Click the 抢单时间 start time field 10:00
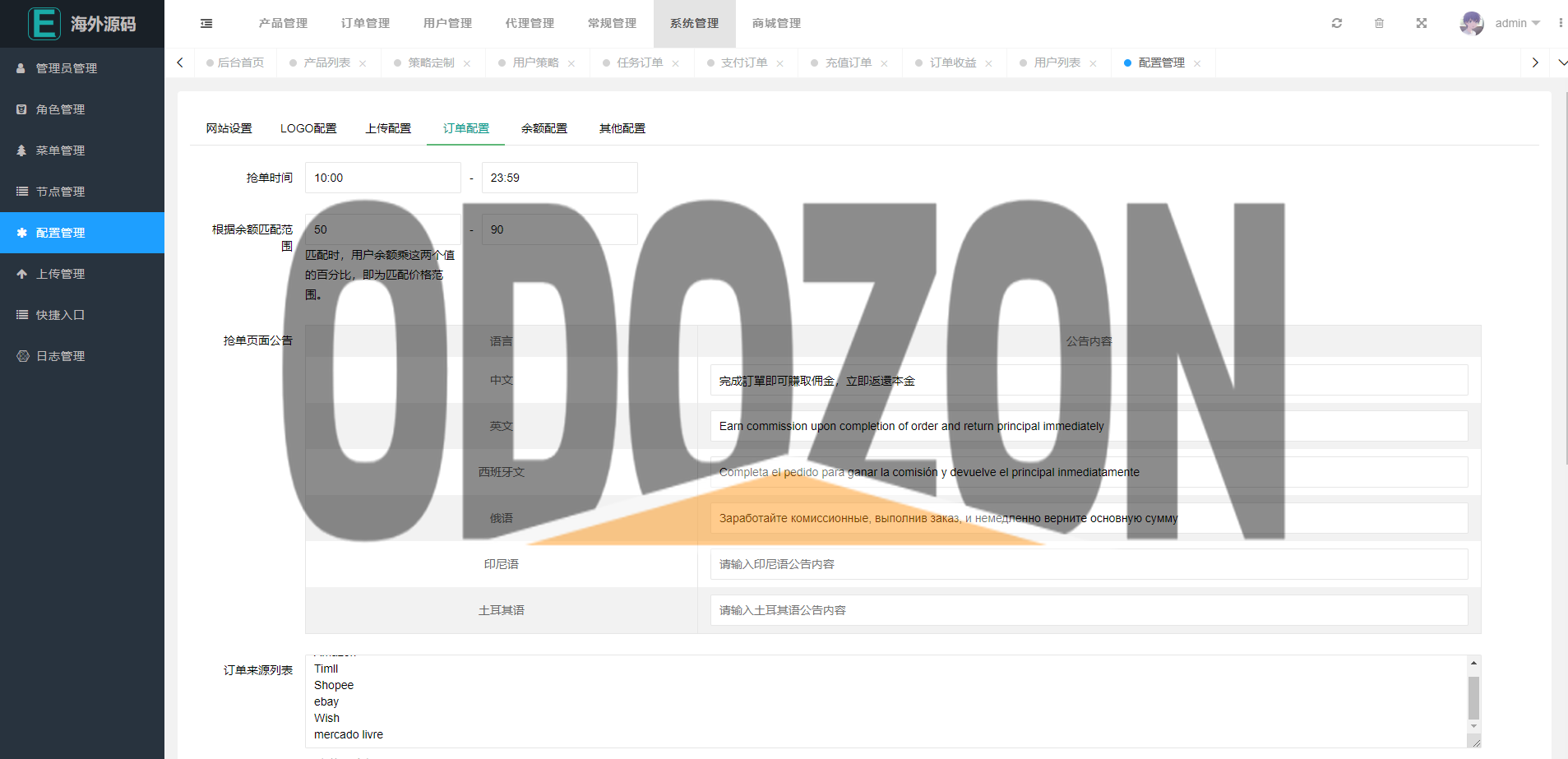The width and height of the screenshot is (1568, 759). (x=383, y=178)
